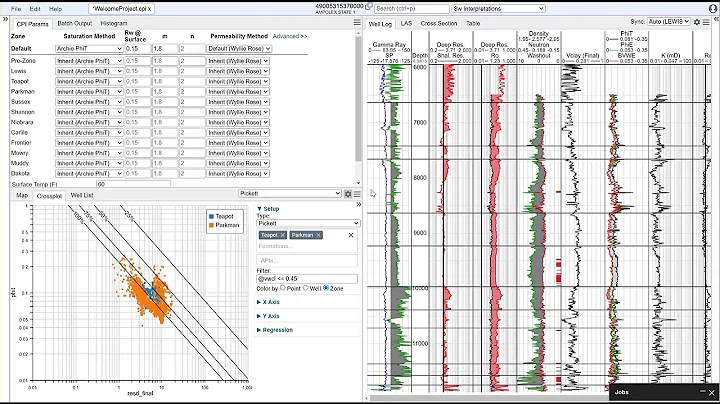Click the Parkman legend color swatch
720x404 pixels.
click(x=211, y=225)
